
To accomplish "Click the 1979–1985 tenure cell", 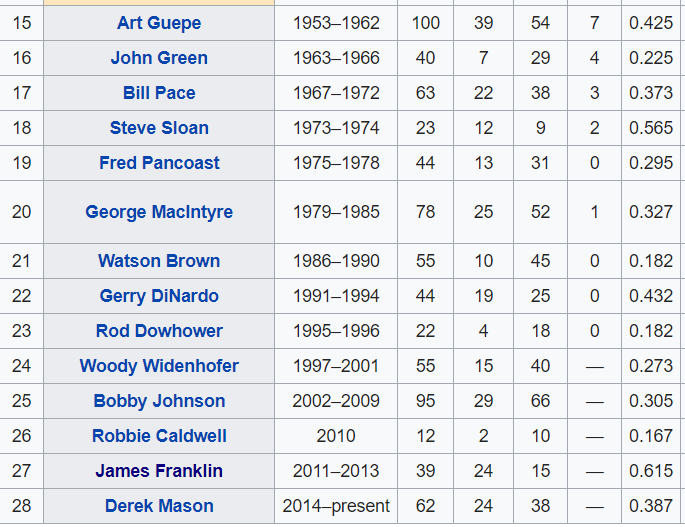I will pyautogui.click(x=336, y=212).
